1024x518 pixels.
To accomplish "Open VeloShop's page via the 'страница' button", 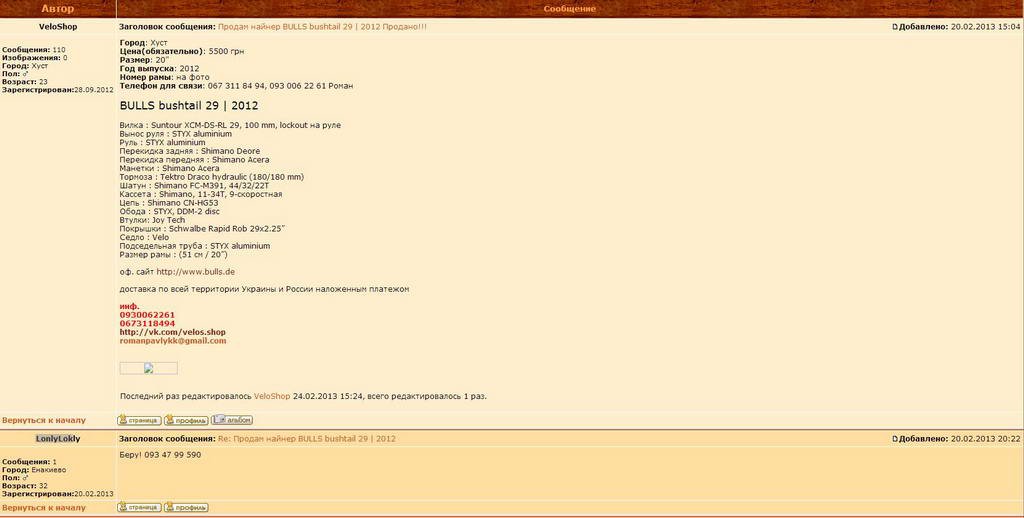I will coord(139,421).
